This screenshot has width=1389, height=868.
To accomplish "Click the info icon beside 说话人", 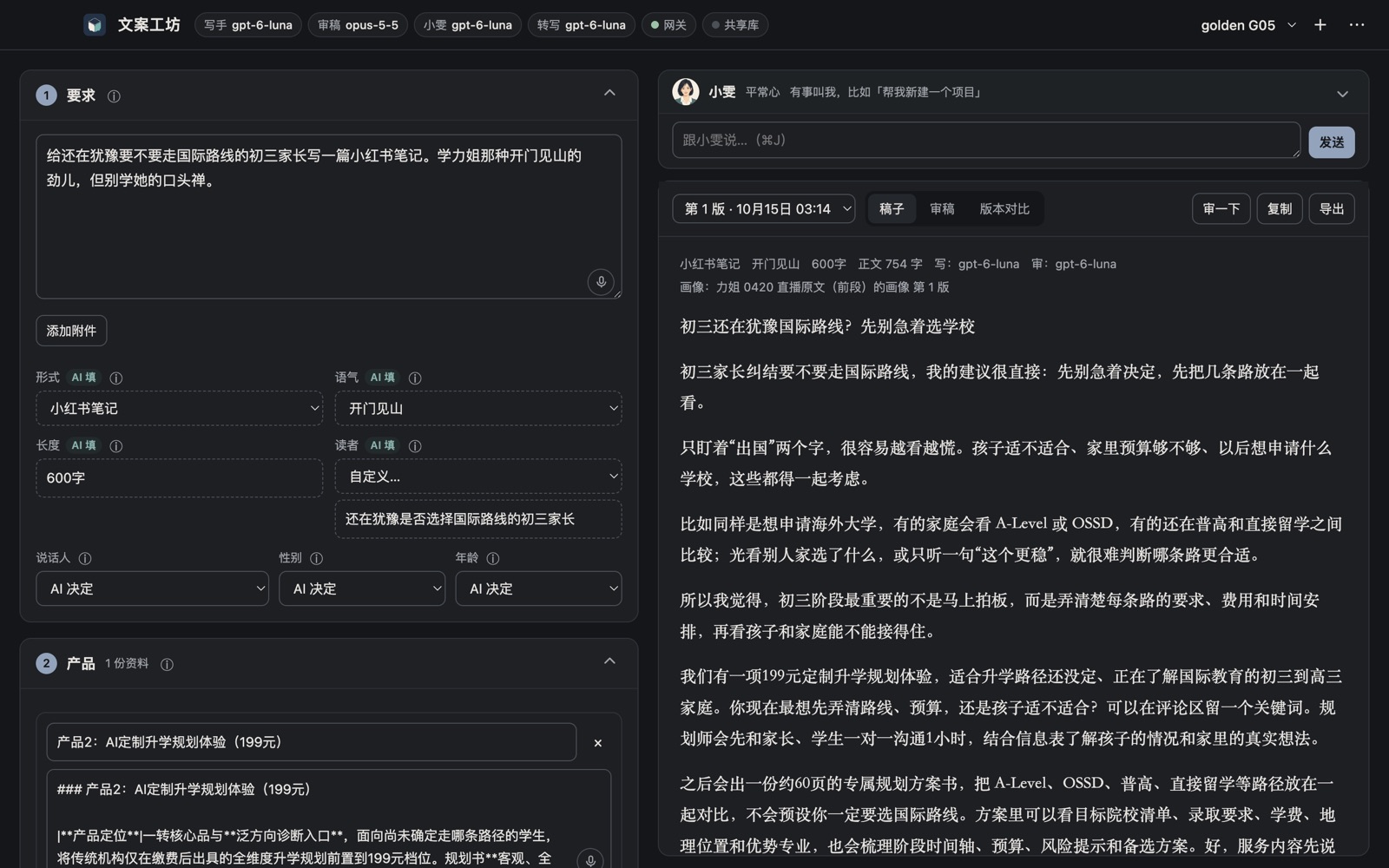I will 85,558.
